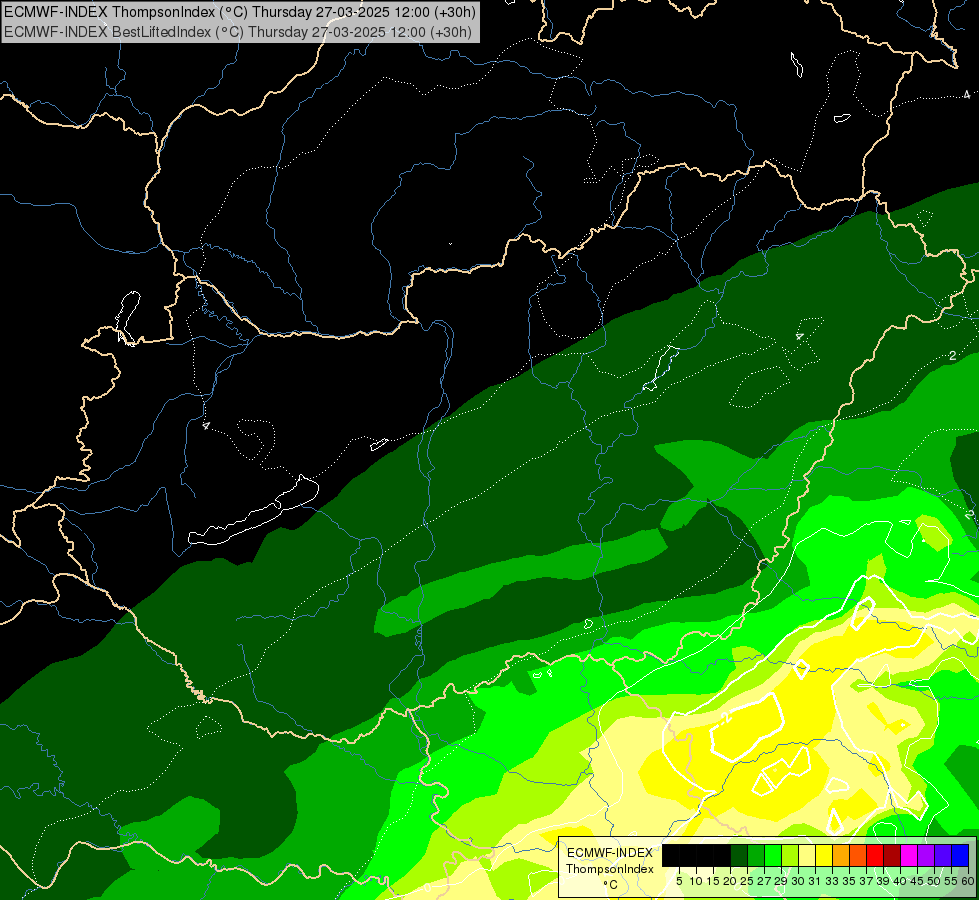Click the dark green 20–25 legend swatch

[x=739, y=855]
